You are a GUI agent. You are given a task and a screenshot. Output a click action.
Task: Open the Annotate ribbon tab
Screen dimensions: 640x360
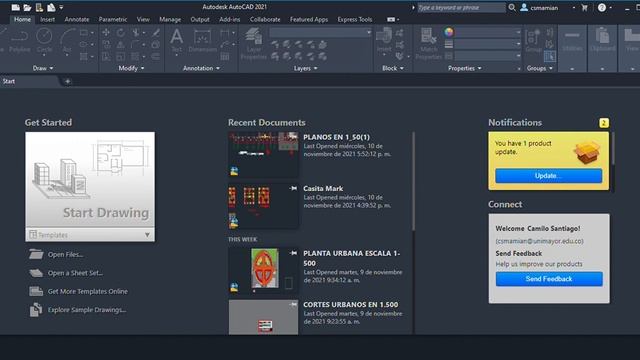coord(77,19)
